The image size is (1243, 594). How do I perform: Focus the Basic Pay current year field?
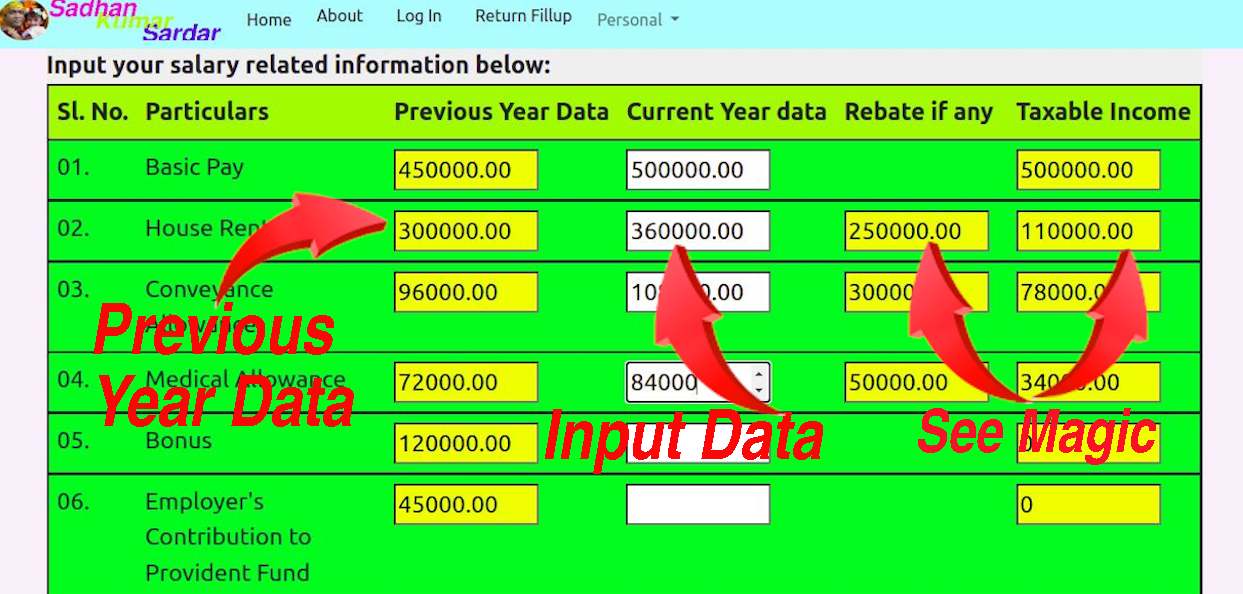[x=697, y=170]
